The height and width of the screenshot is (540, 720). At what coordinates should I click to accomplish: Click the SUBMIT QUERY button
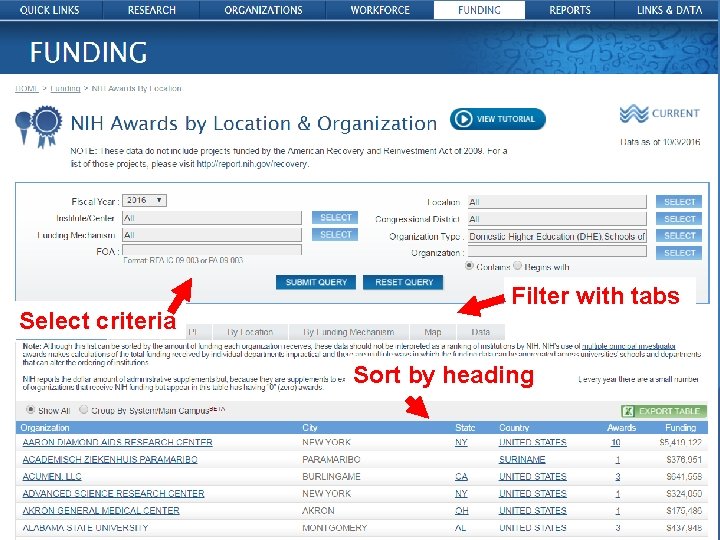coord(316,282)
